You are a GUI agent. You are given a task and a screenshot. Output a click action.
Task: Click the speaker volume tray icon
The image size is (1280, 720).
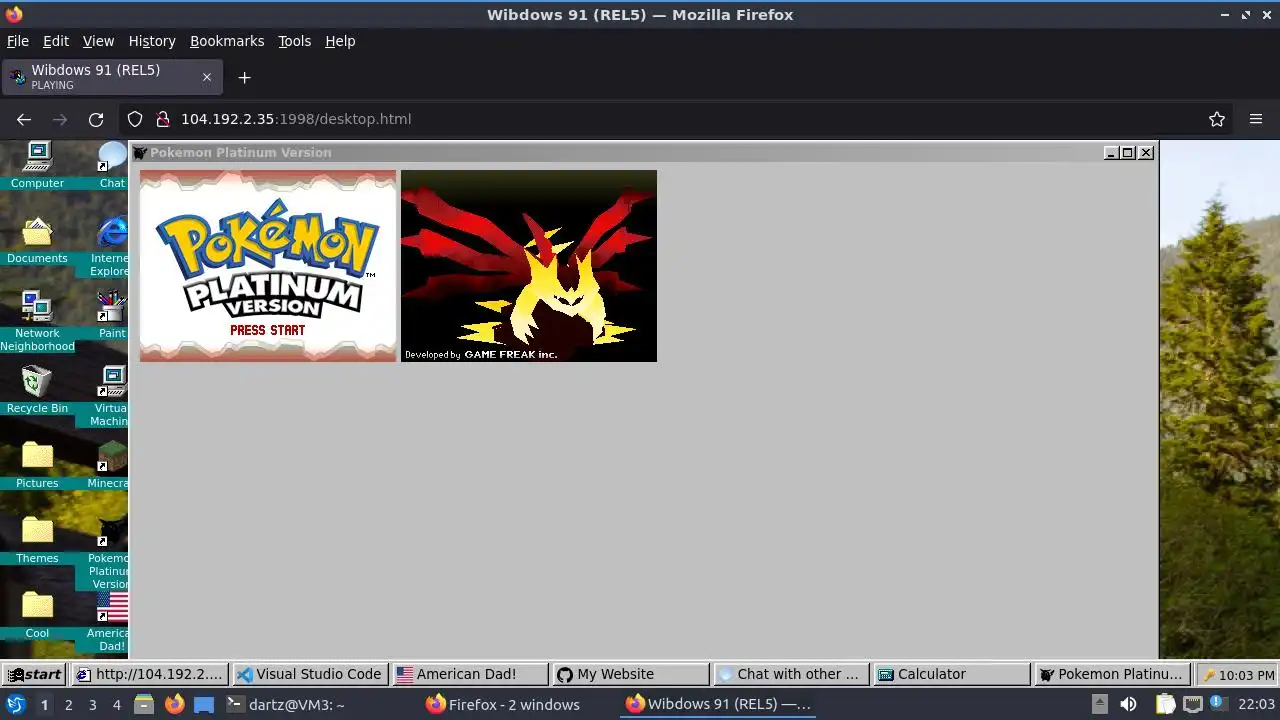1128,704
